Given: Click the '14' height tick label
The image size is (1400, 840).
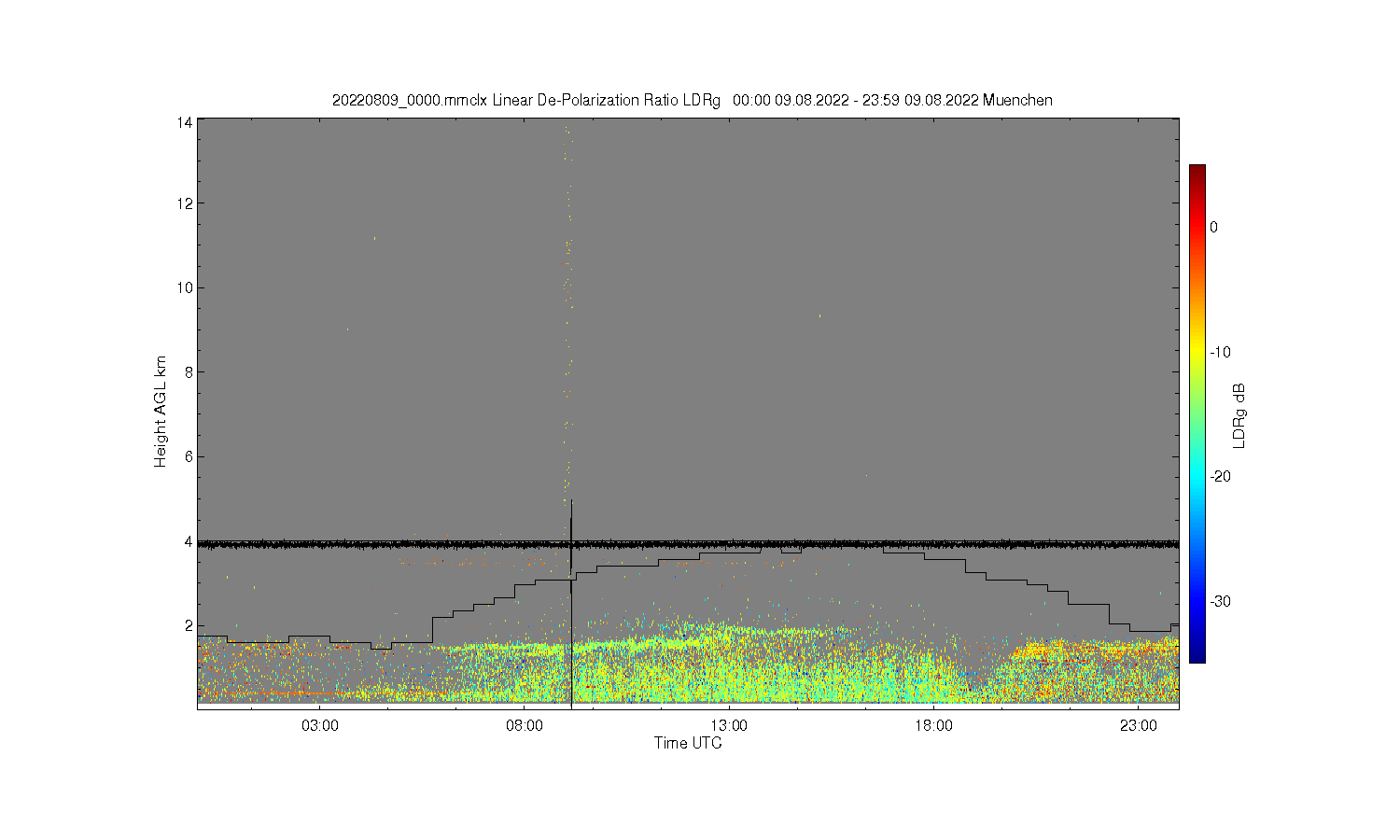Looking at the screenshot, I should tap(185, 122).
